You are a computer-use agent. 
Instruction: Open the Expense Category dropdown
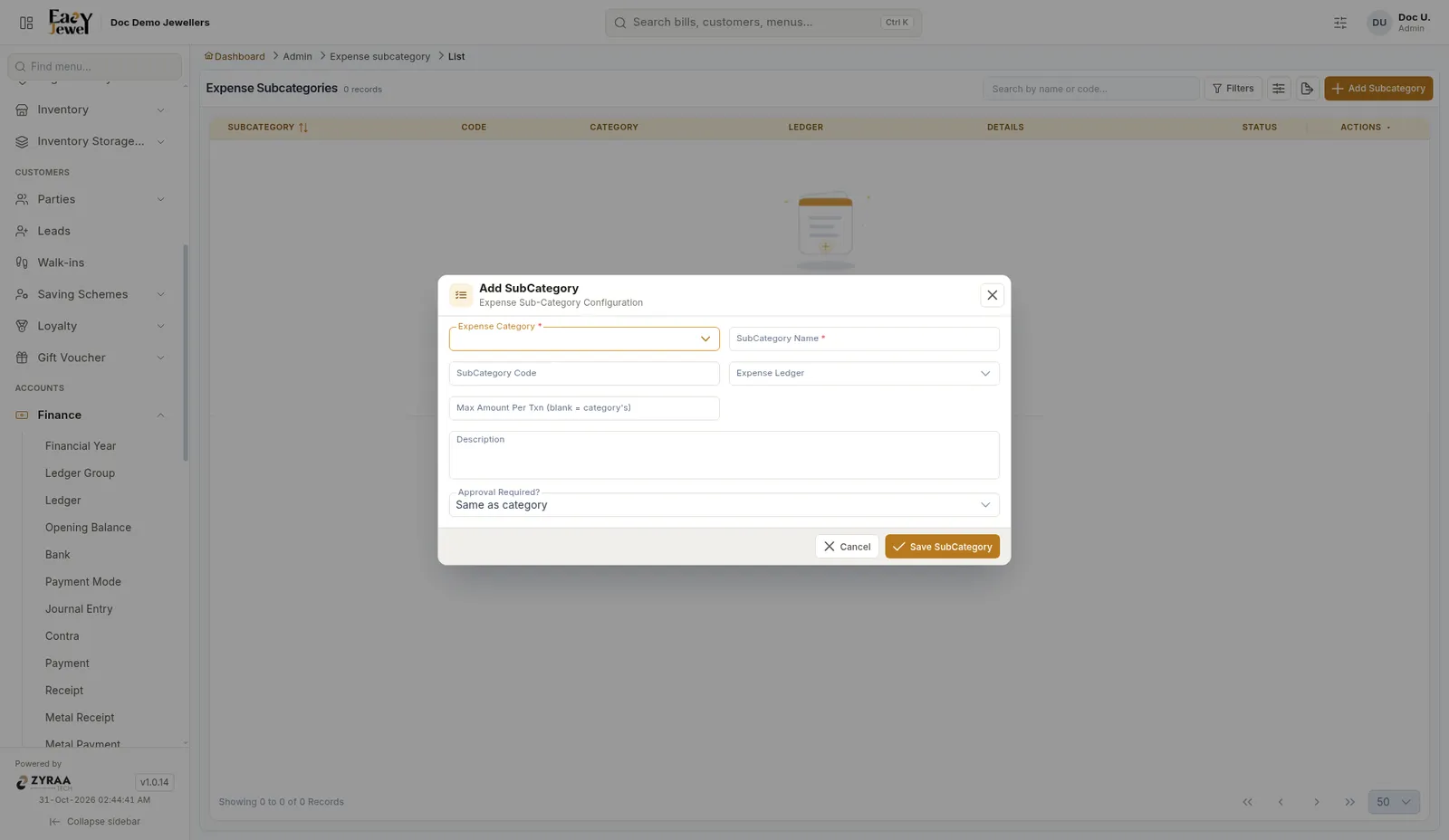(584, 339)
